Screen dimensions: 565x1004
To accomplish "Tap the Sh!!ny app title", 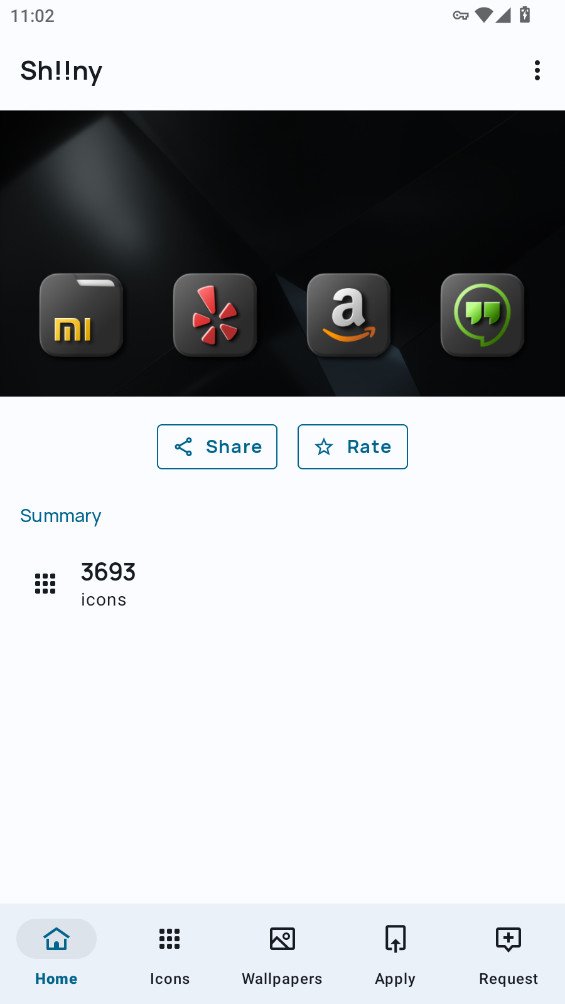I will point(61,71).
